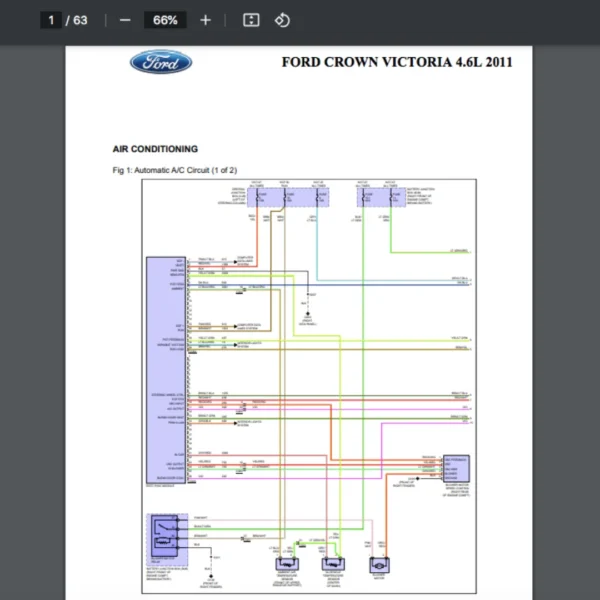Image resolution: width=600 pixels, height=600 pixels.
Task: Click the zoom out minus icon
Action: tap(125, 20)
